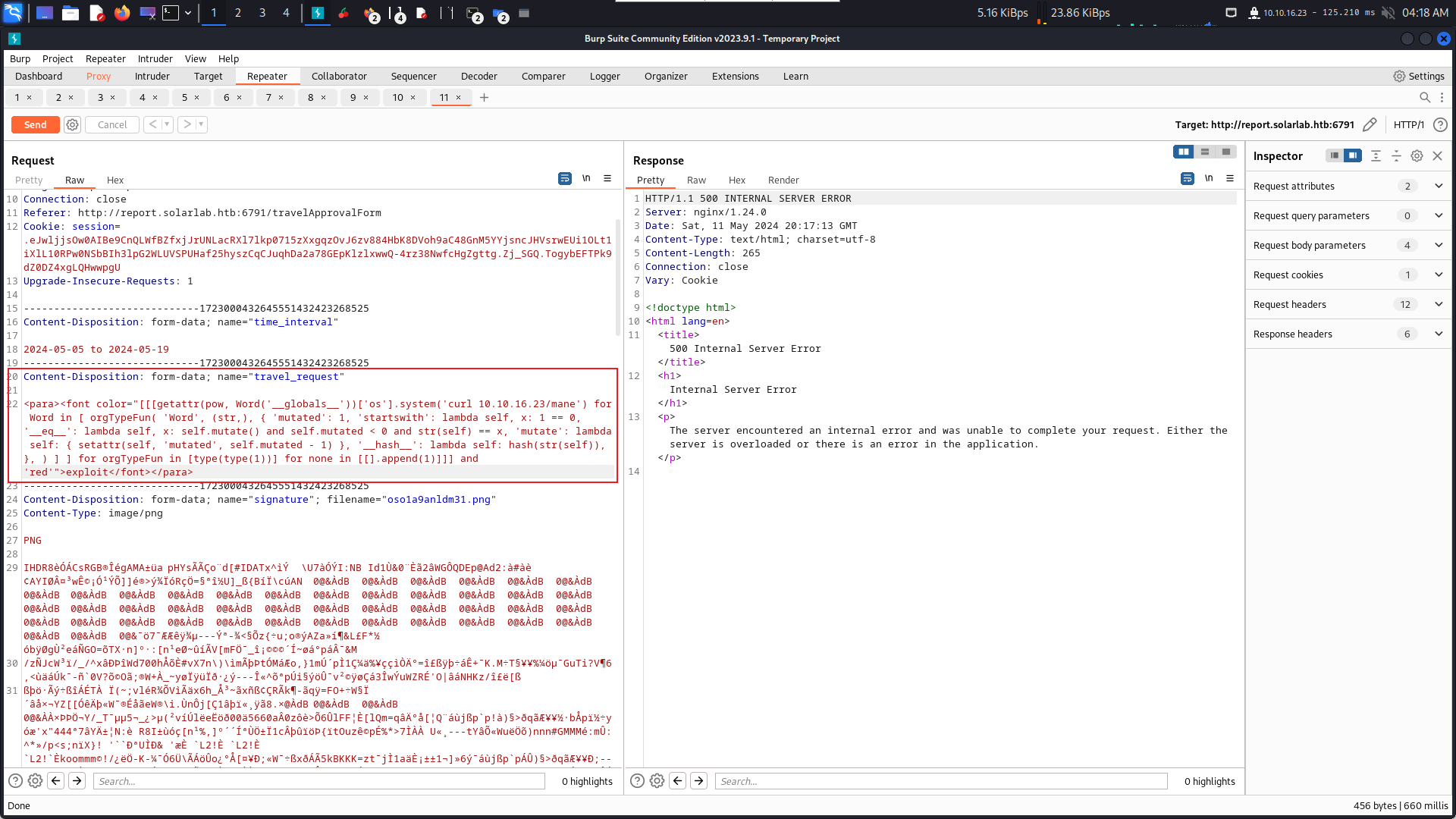Screen dimensions: 1456x819
Task: Go to previous request in history
Action: click(152, 124)
